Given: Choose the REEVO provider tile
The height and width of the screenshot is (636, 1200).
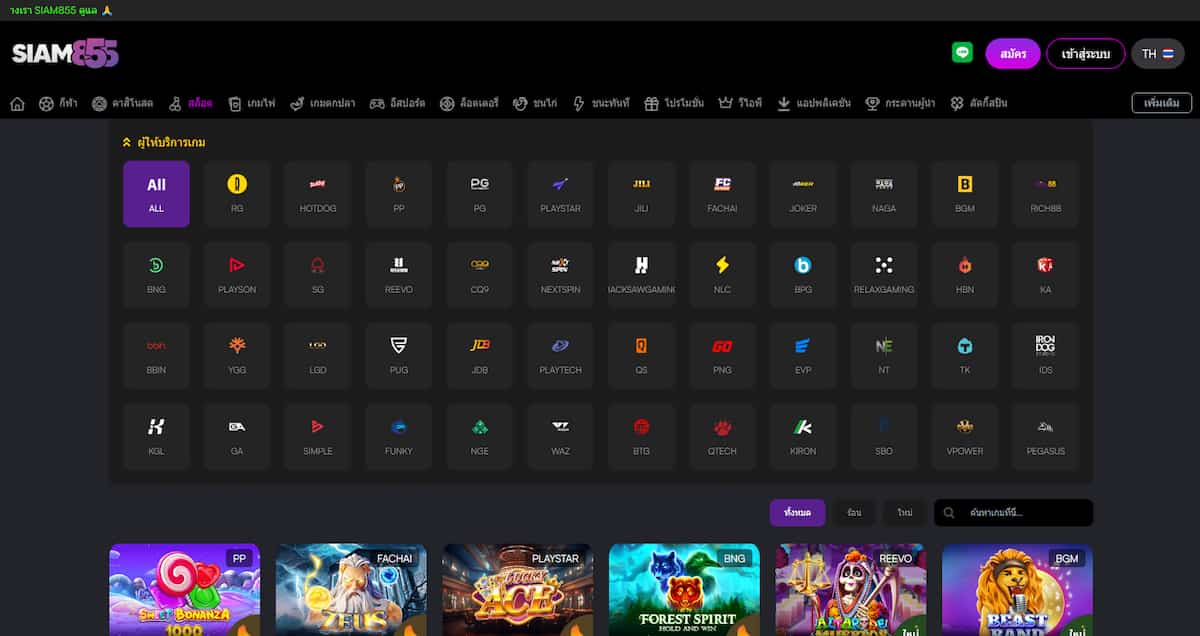Looking at the screenshot, I should [399, 274].
